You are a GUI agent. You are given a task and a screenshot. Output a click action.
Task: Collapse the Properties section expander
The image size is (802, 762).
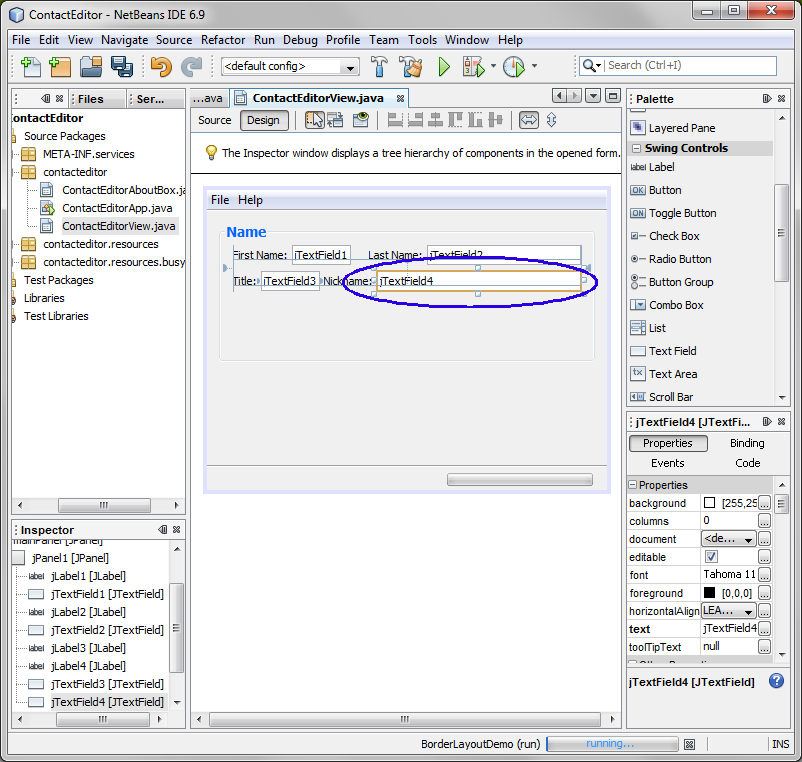click(x=633, y=484)
